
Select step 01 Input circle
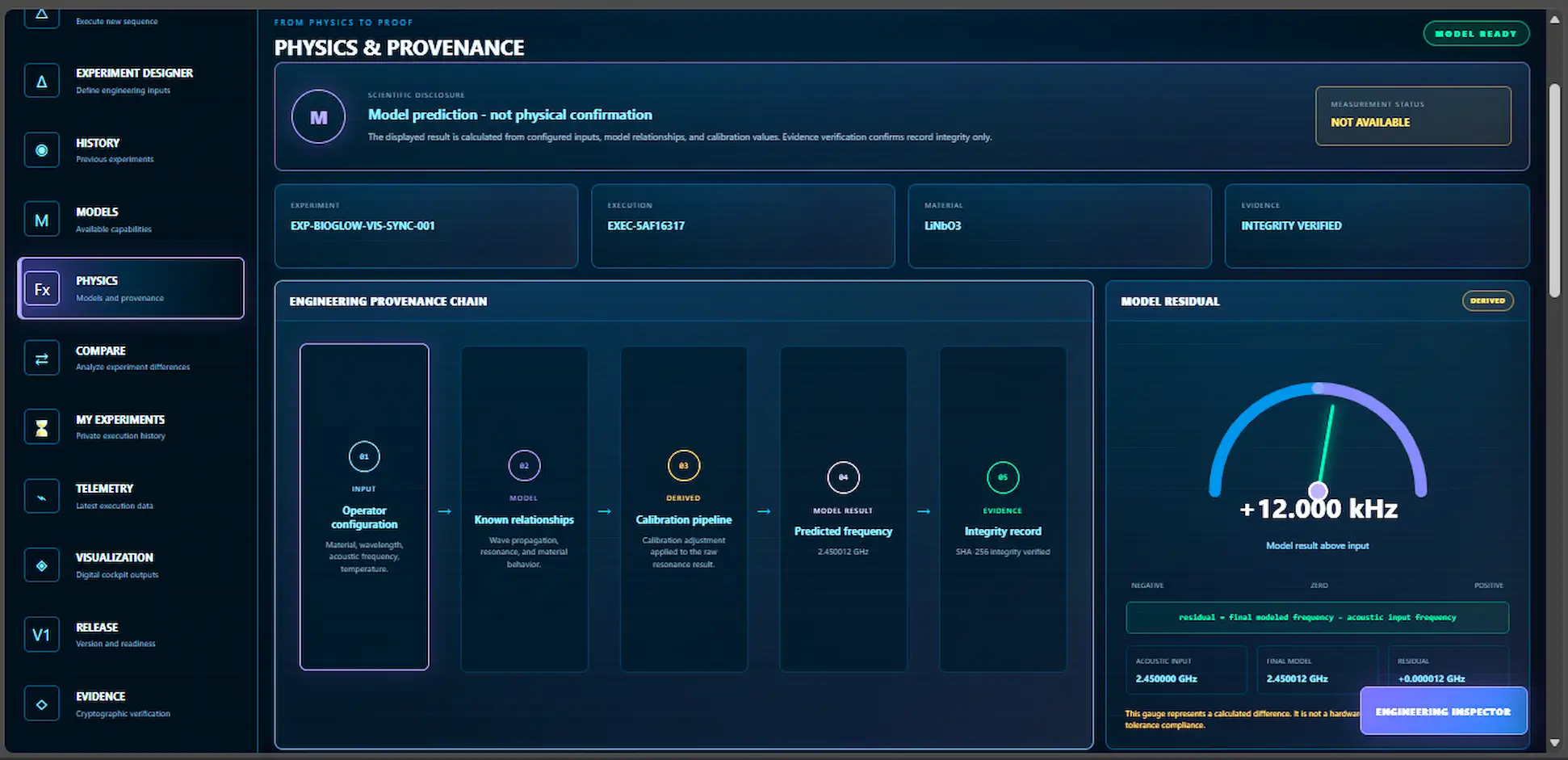(x=364, y=456)
